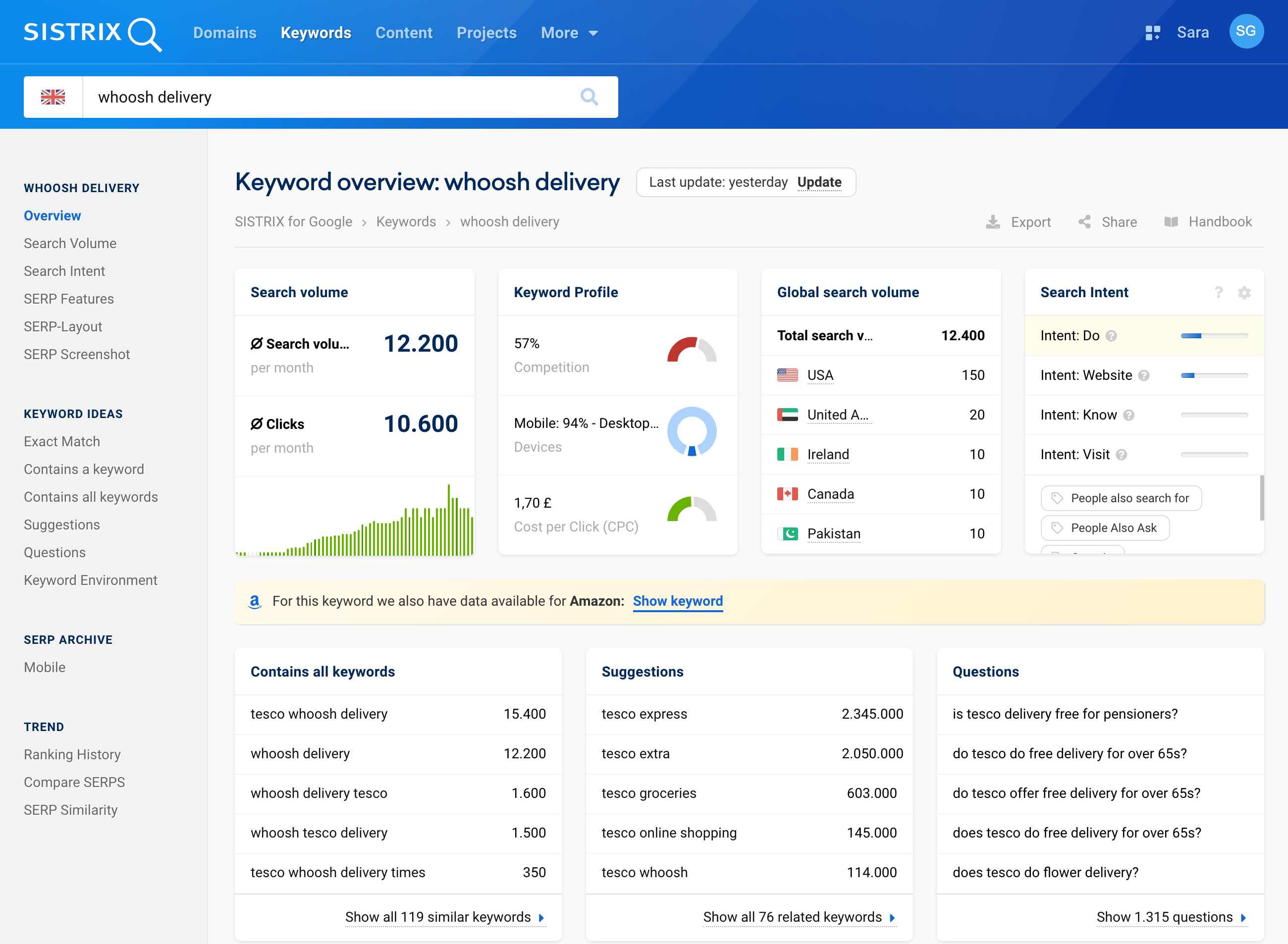Open the Keywords menu

pos(316,33)
